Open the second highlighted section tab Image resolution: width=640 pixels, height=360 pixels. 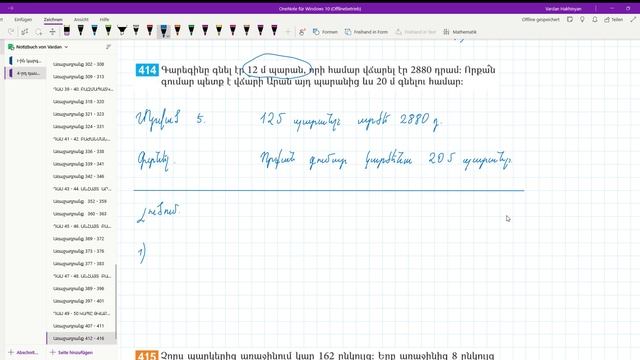coord(25,73)
